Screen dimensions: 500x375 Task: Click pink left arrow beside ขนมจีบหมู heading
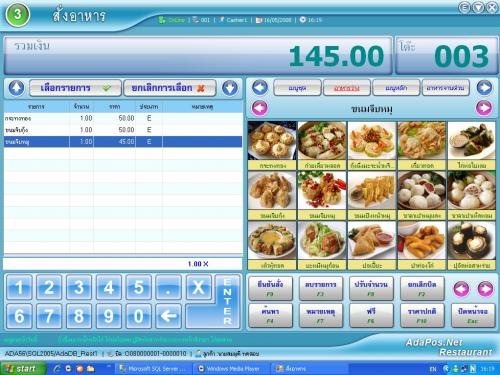tap(260, 108)
